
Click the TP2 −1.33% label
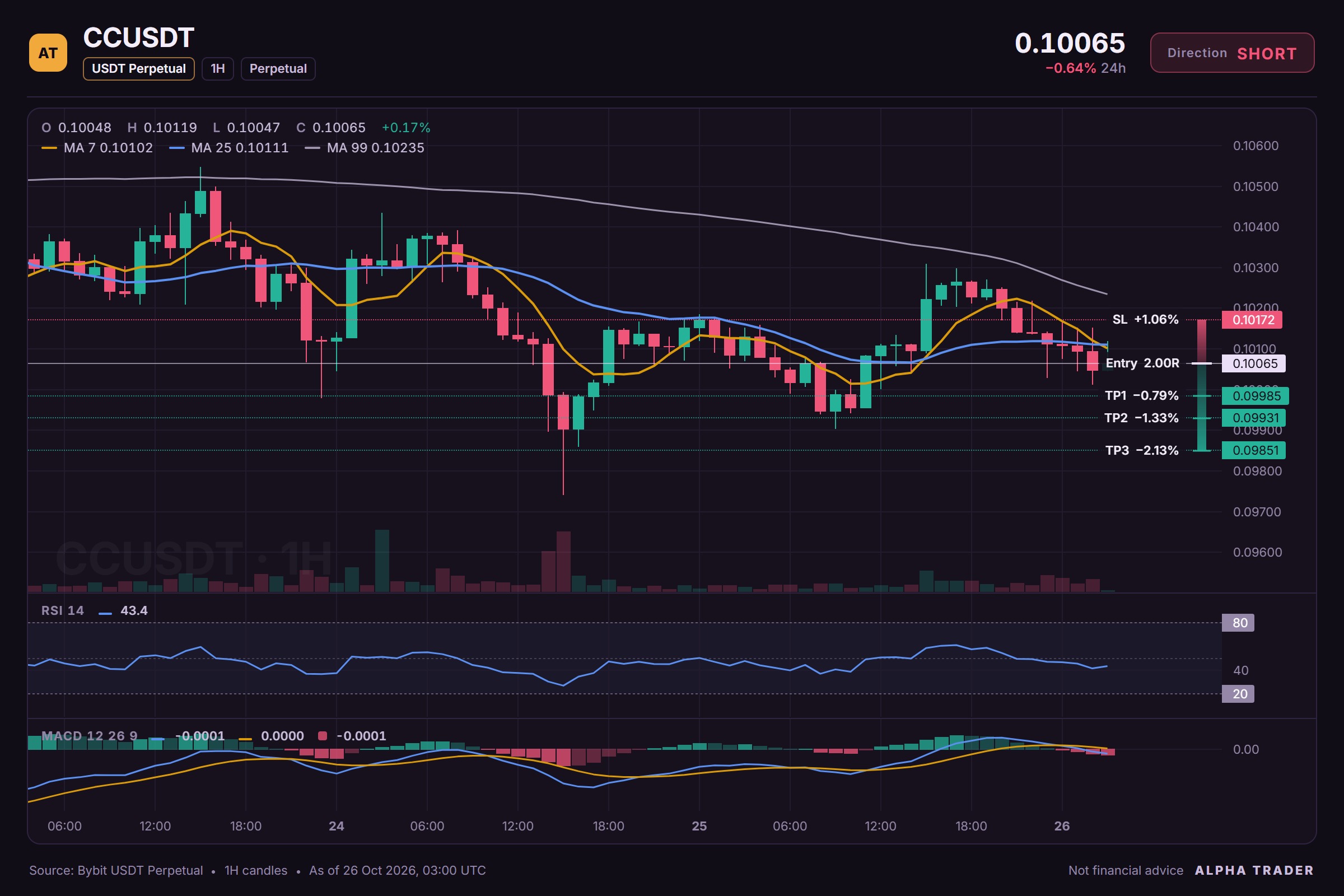coord(1141,418)
